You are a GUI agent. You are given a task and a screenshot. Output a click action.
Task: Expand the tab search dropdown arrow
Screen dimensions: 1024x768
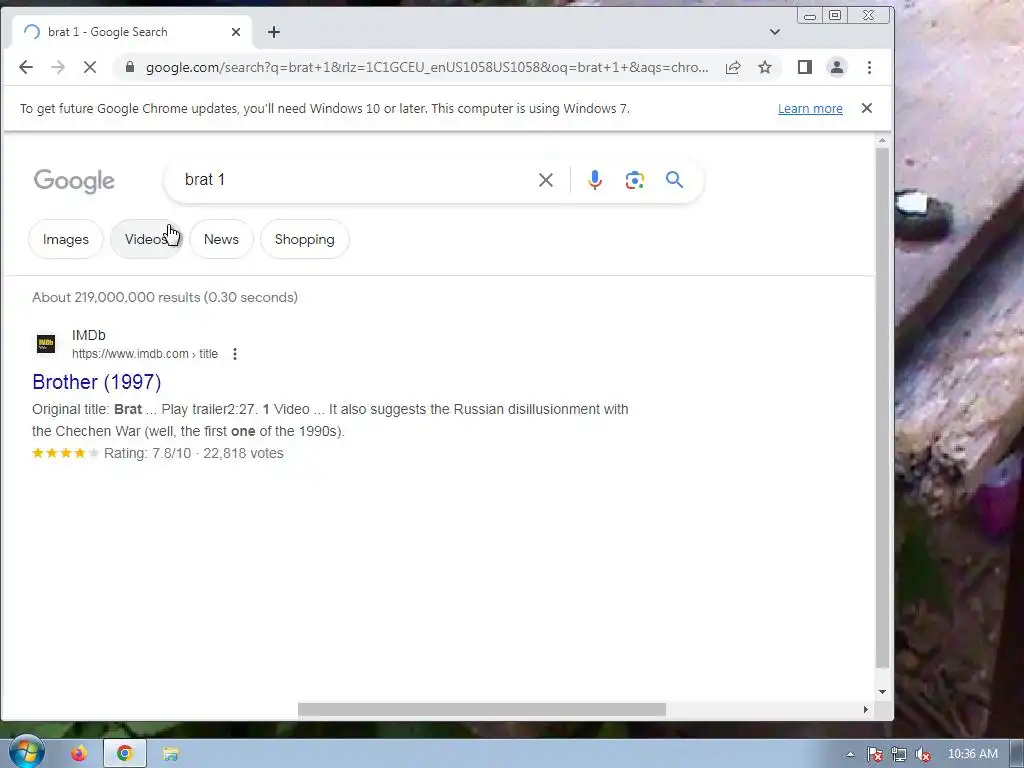click(x=775, y=32)
